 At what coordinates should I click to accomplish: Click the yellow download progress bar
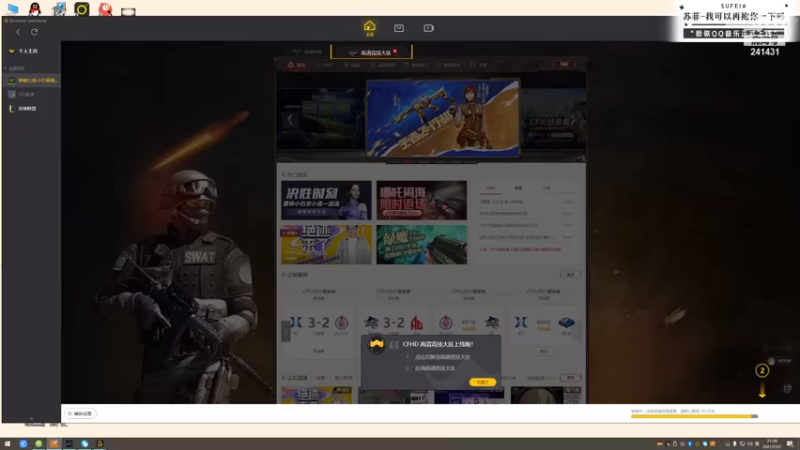click(x=694, y=416)
